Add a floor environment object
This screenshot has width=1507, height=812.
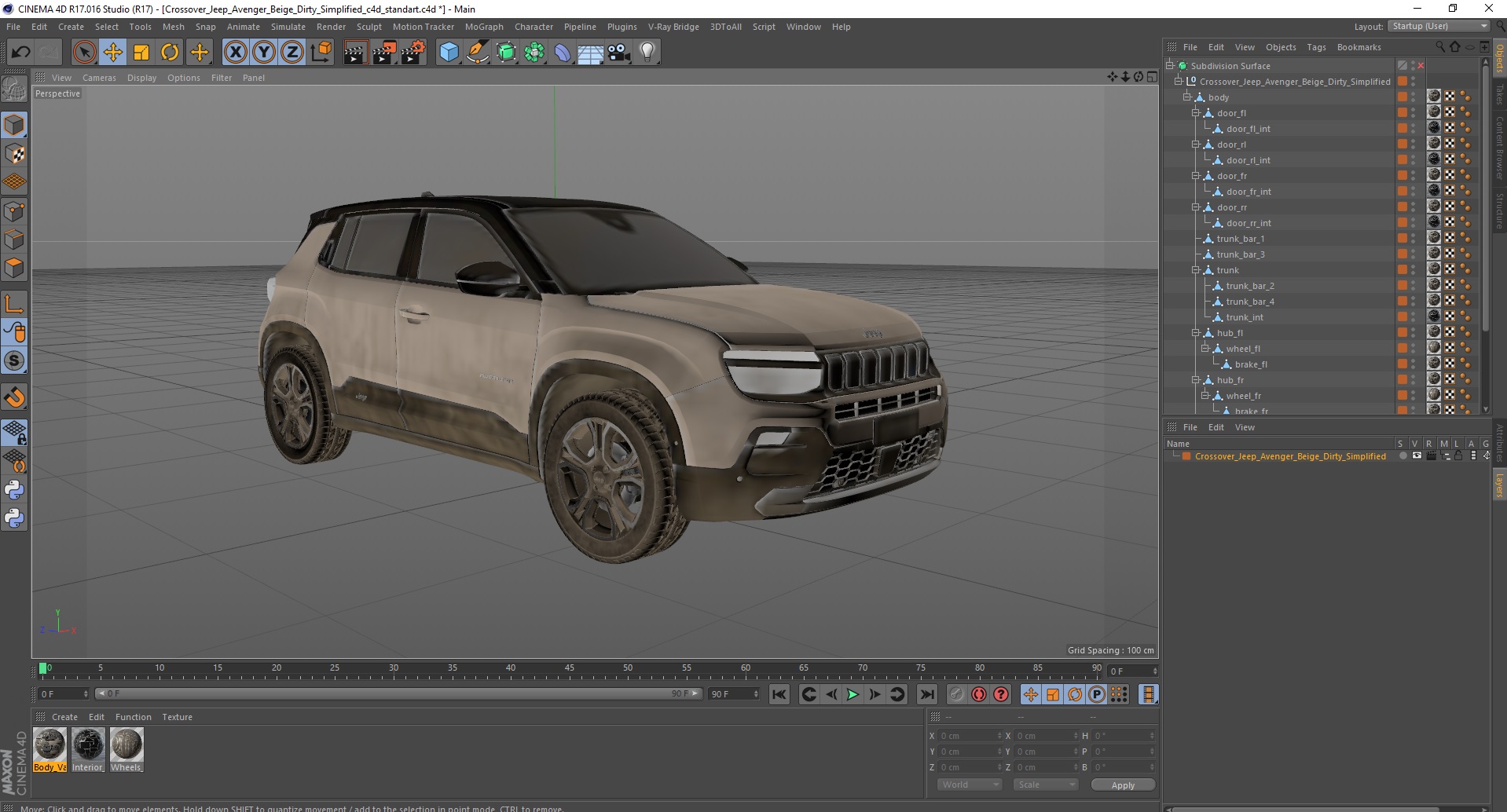[x=590, y=53]
